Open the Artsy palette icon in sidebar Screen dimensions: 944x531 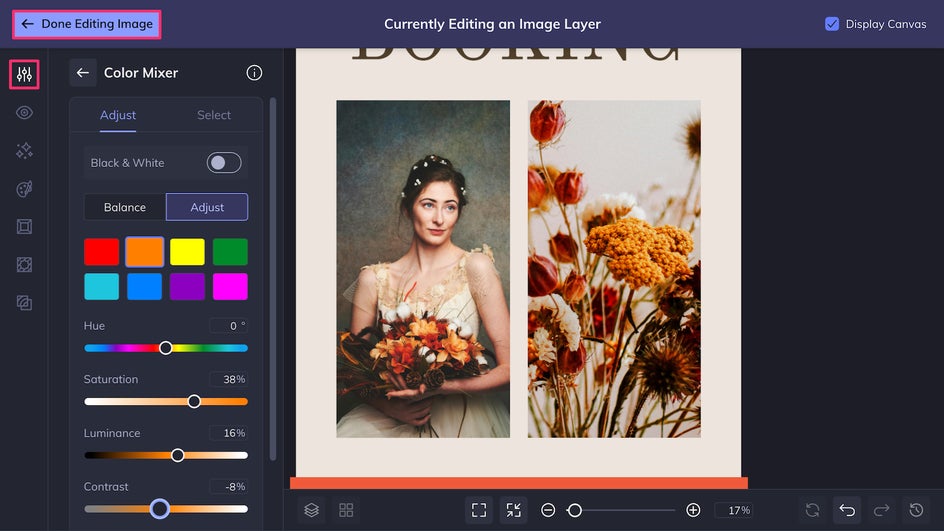pos(24,189)
